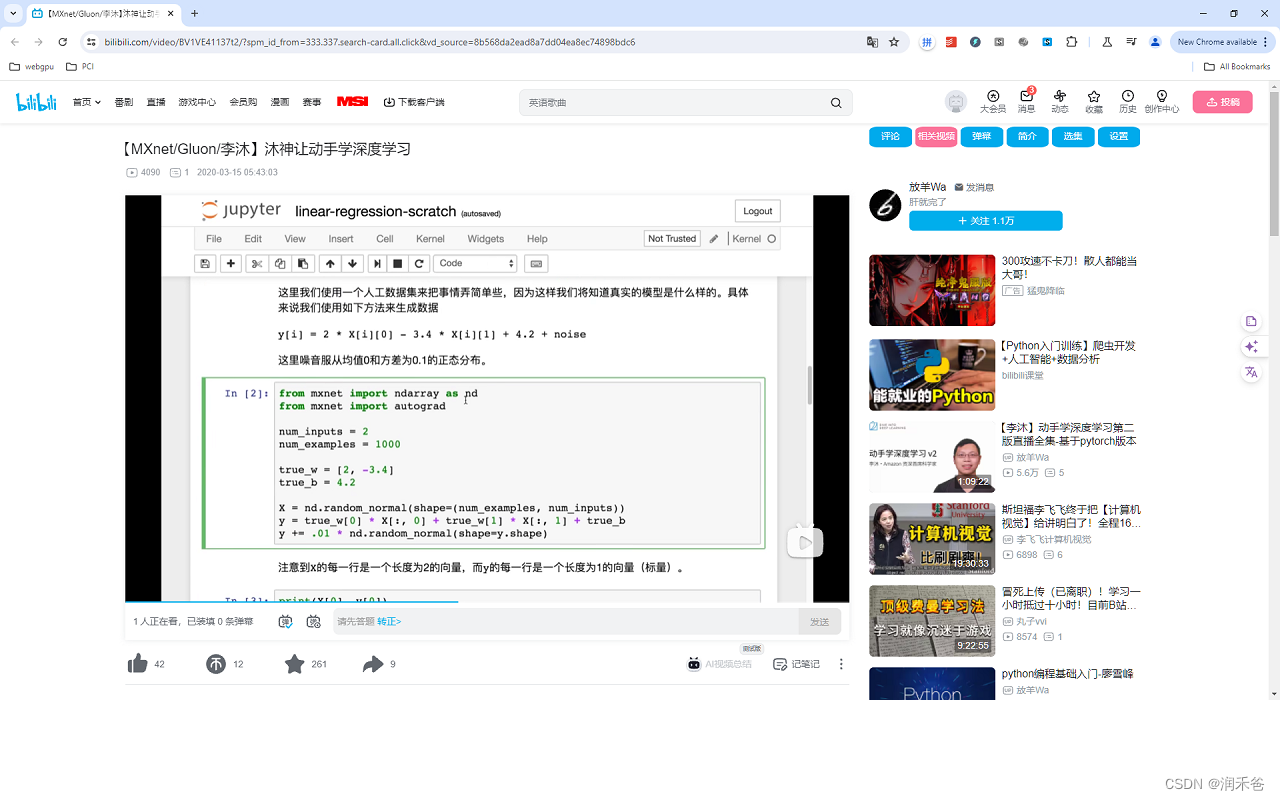
Task: Open Chrome tab search dropdown arrow
Action: pos(14,14)
